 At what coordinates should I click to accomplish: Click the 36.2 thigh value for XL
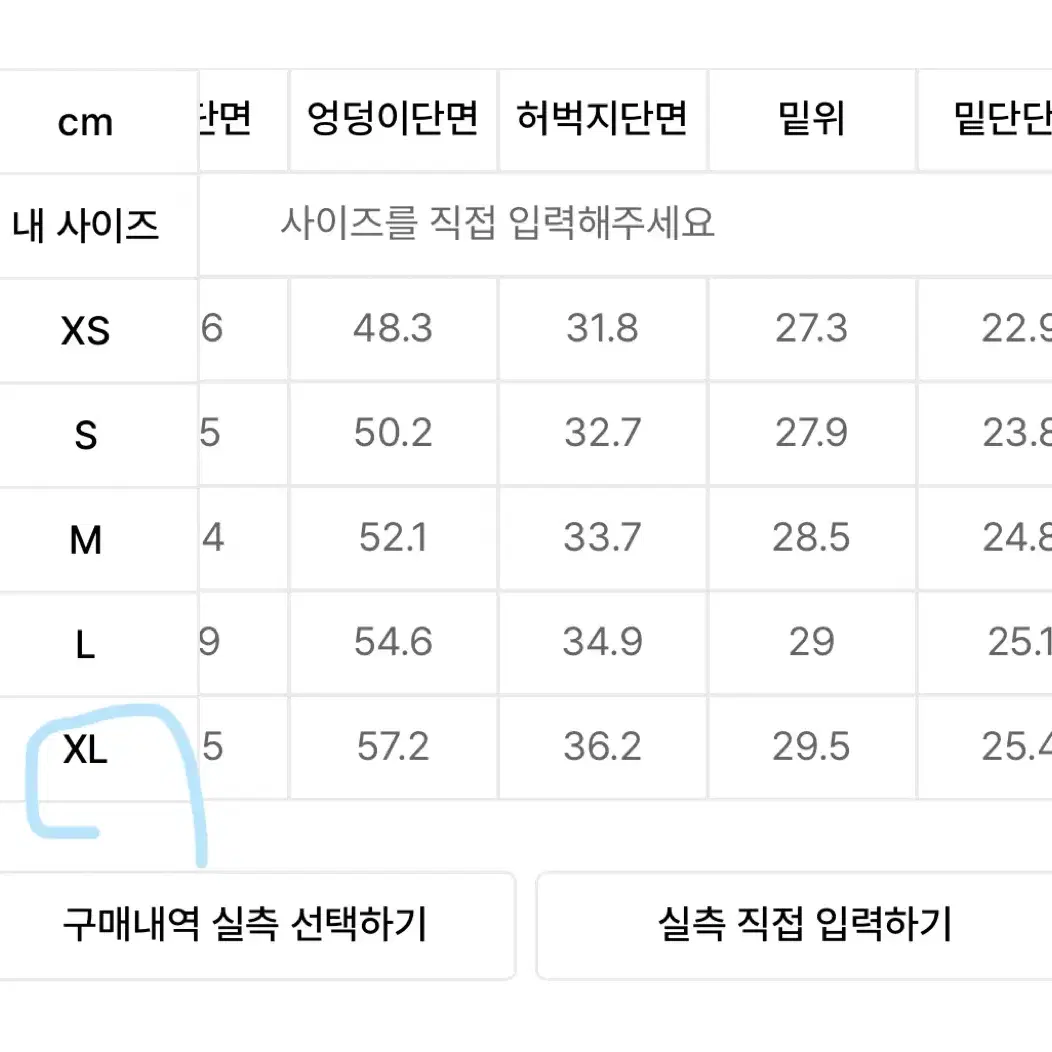602,747
